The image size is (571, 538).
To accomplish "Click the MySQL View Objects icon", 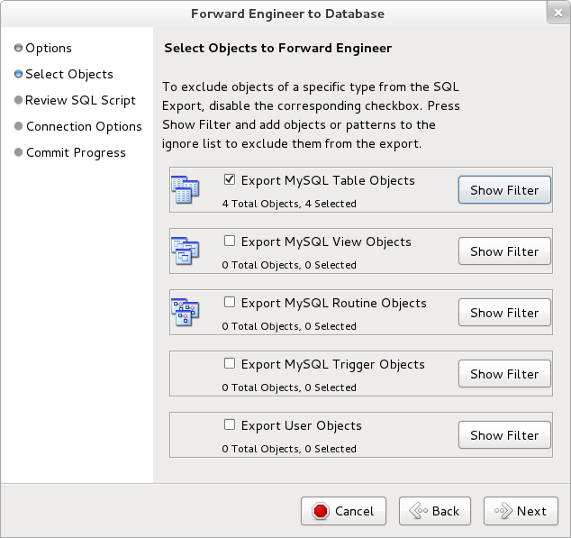I will coord(185,251).
